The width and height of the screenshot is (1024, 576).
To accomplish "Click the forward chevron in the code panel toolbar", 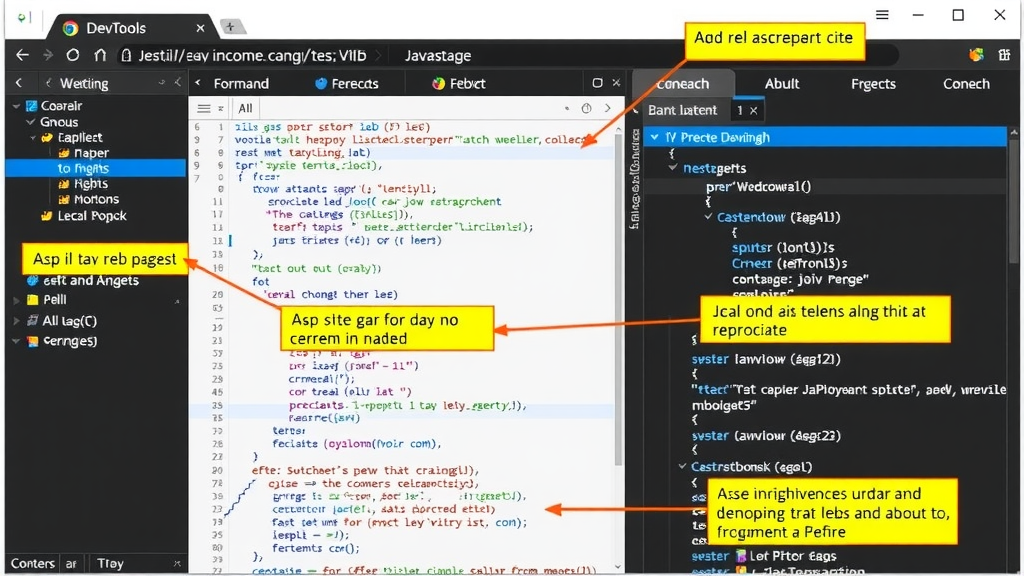I will click(x=606, y=107).
